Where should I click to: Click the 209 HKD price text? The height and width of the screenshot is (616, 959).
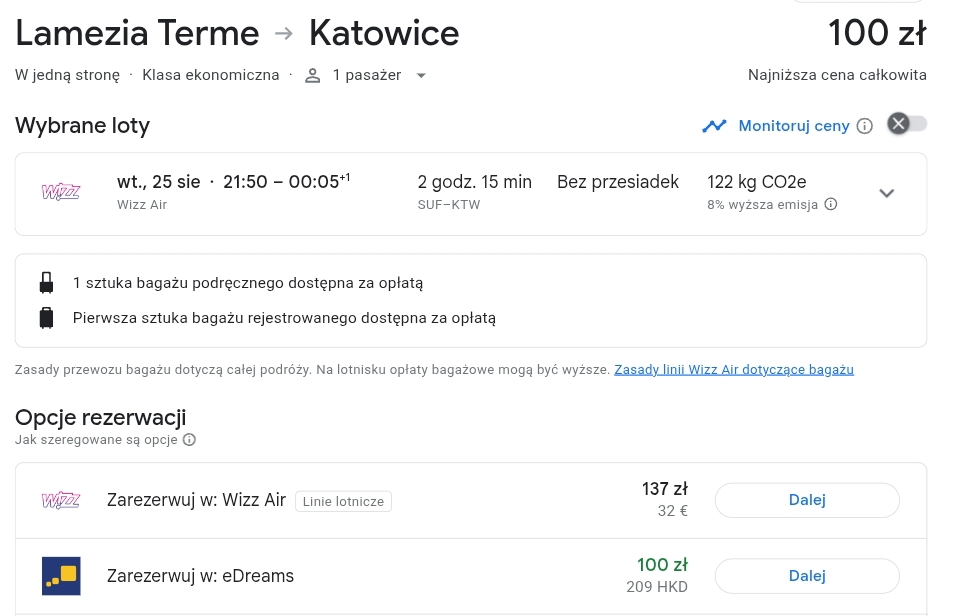click(657, 587)
